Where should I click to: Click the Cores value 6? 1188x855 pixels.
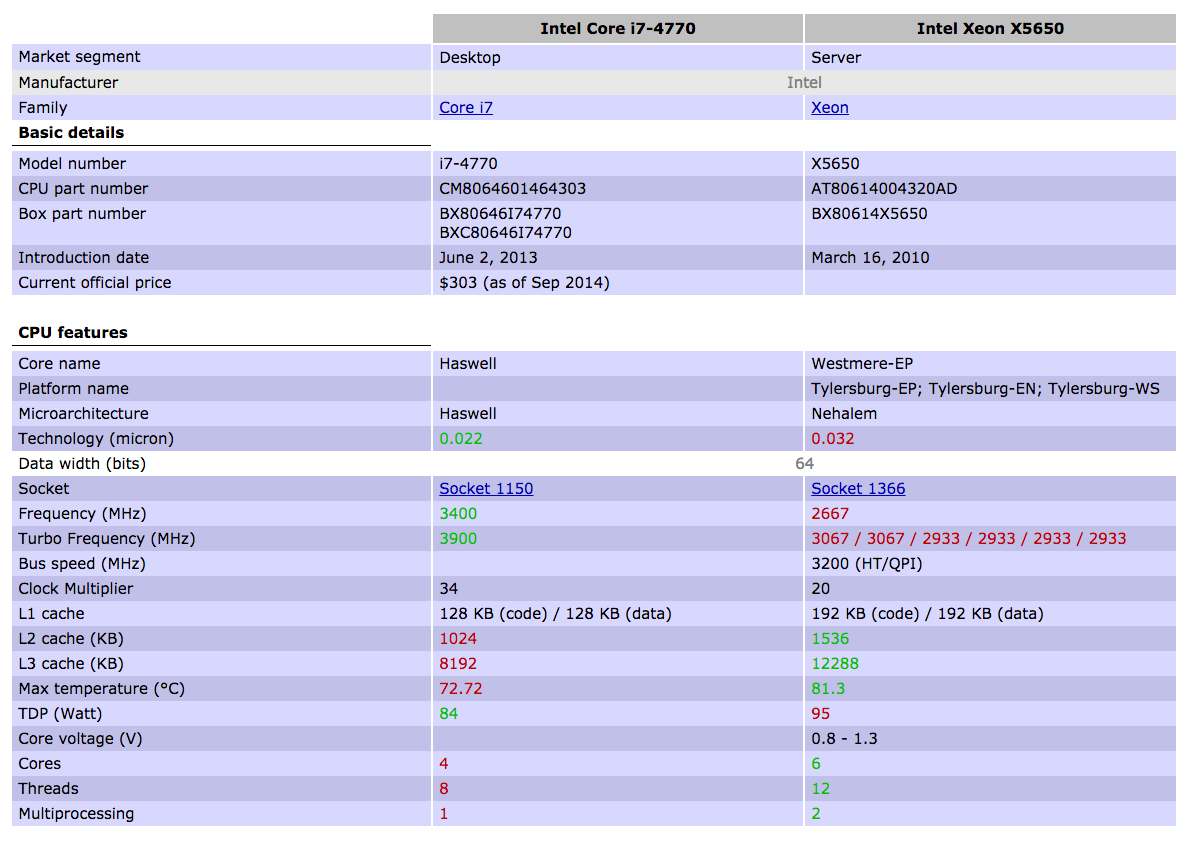(816, 764)
